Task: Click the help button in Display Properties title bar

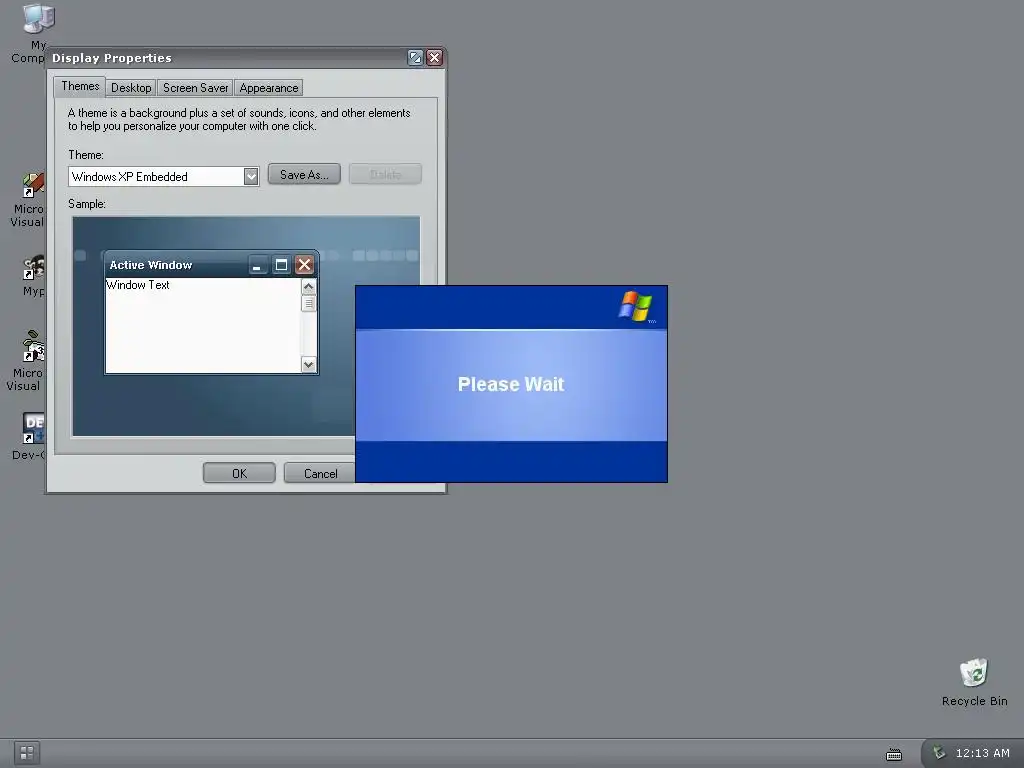Action: tap(415, 57)
